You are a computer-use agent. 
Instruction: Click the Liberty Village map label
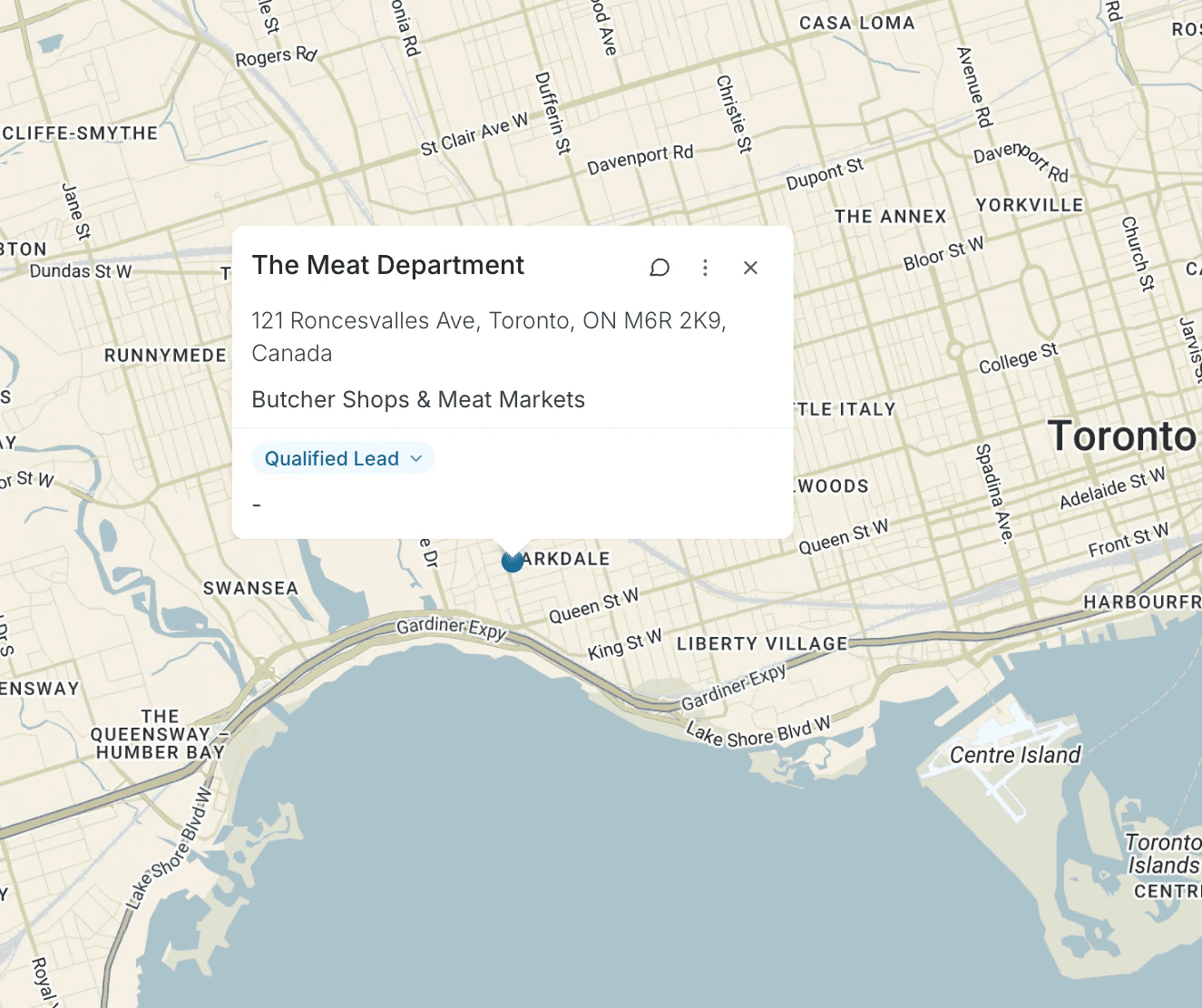point(762,644)
